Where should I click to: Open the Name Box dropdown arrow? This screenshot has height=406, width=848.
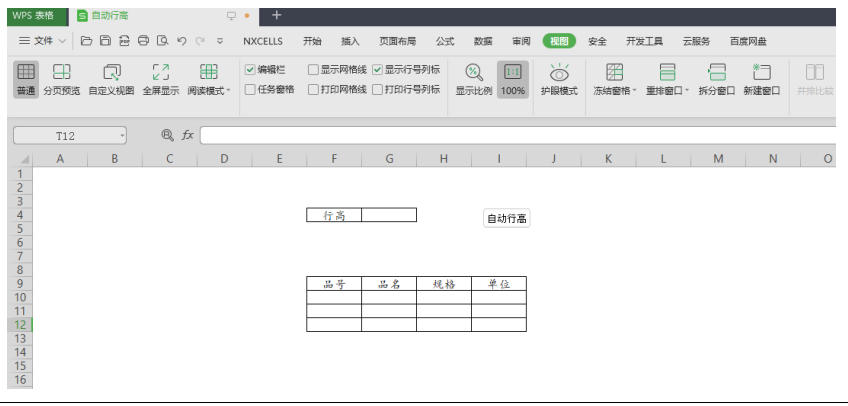[x=122, y=135]
